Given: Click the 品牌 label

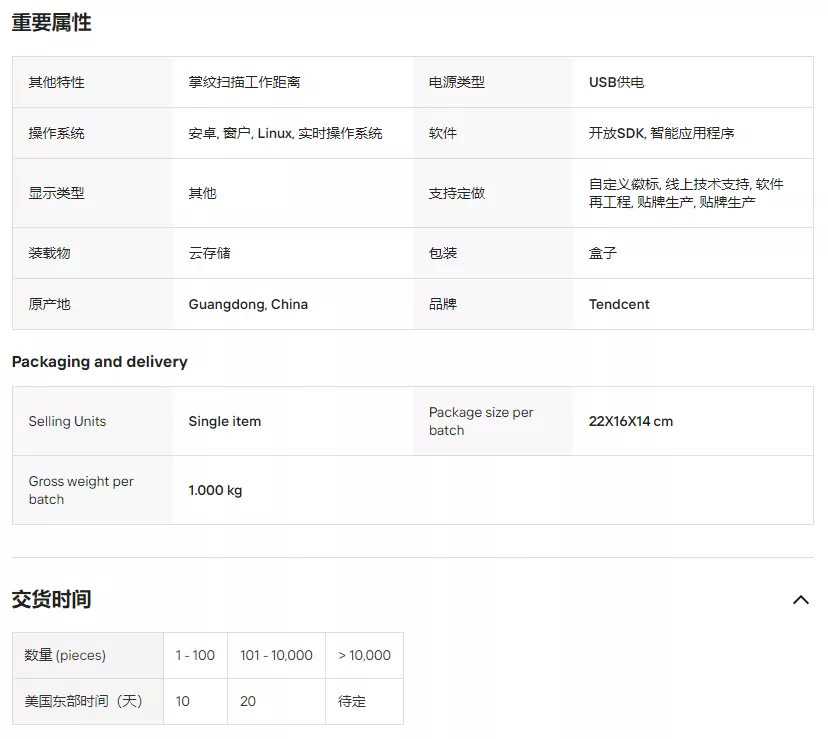Looking at the screenshot, I should pos(443,304).
